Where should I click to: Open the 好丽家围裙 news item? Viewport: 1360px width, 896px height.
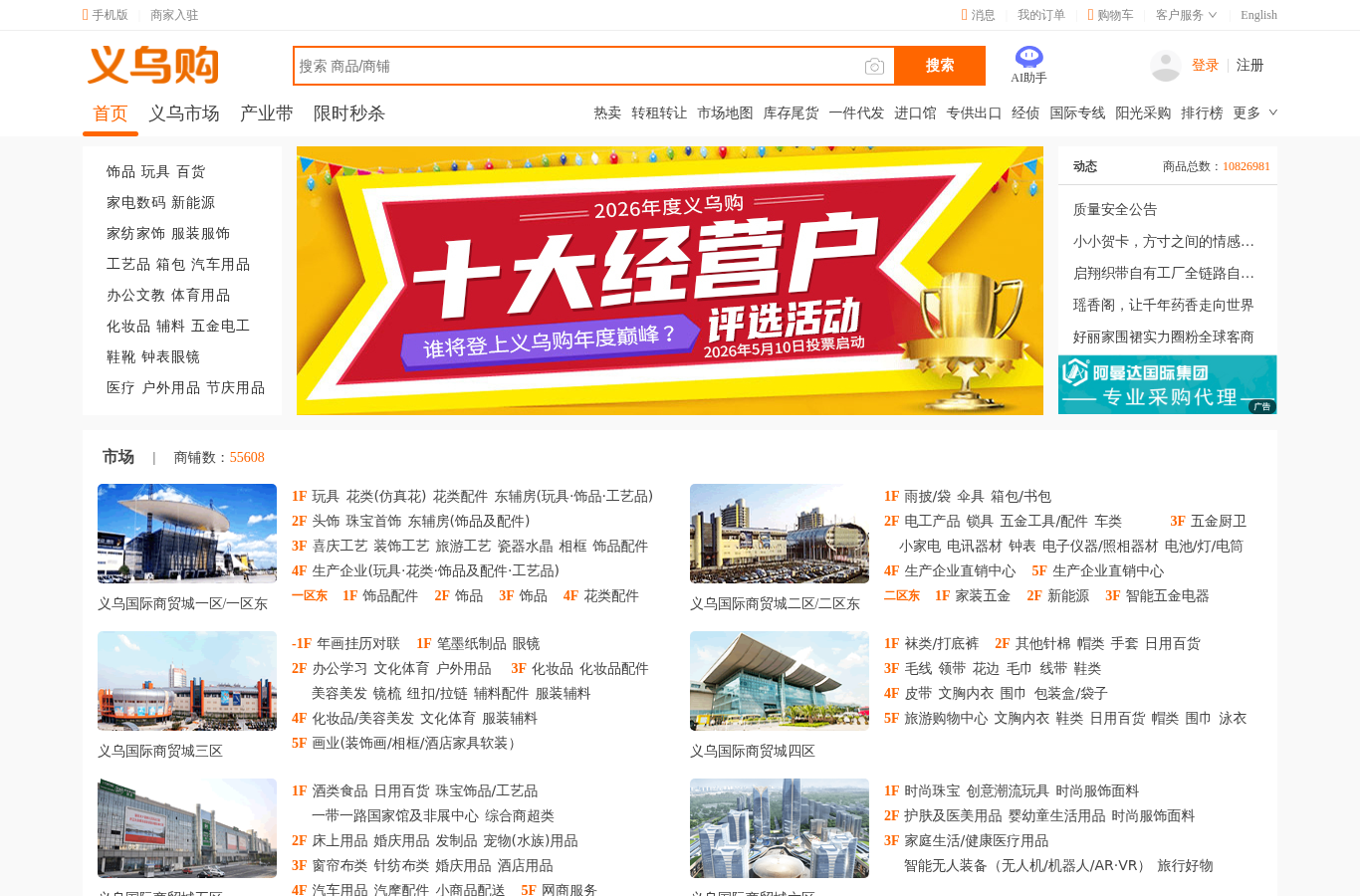pyautogui.click(x=1164, y=336)
